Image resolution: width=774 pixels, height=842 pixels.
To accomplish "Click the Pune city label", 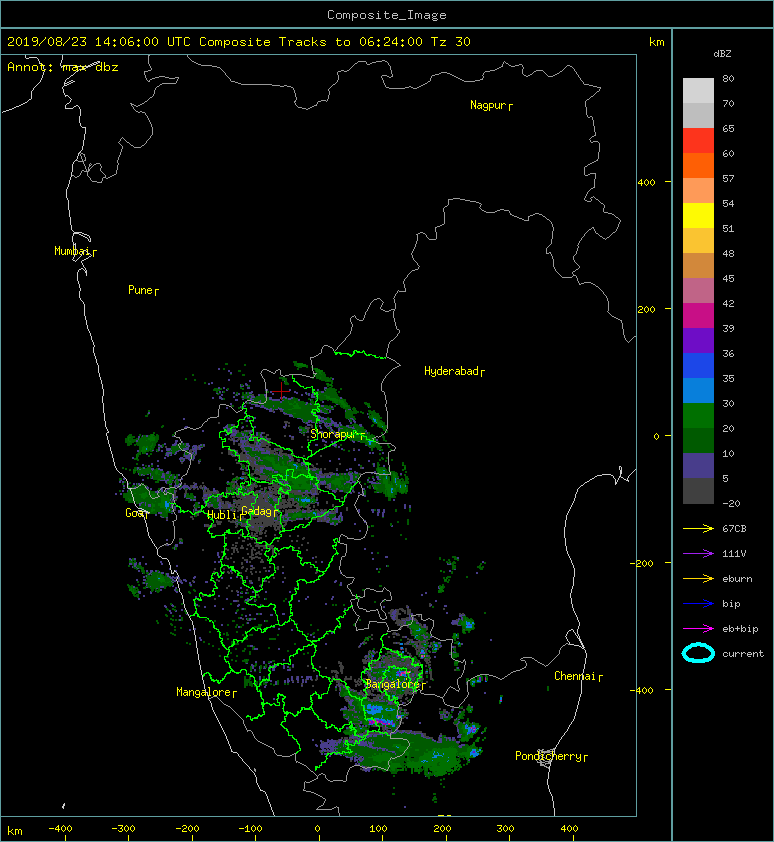I will click(140, 290).
